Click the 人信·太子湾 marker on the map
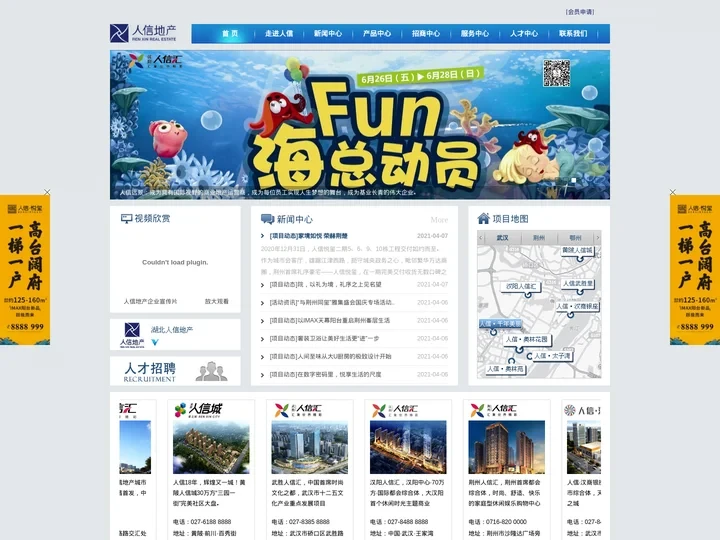The width and height of the screenshot is (720, 540). point(552,356)
